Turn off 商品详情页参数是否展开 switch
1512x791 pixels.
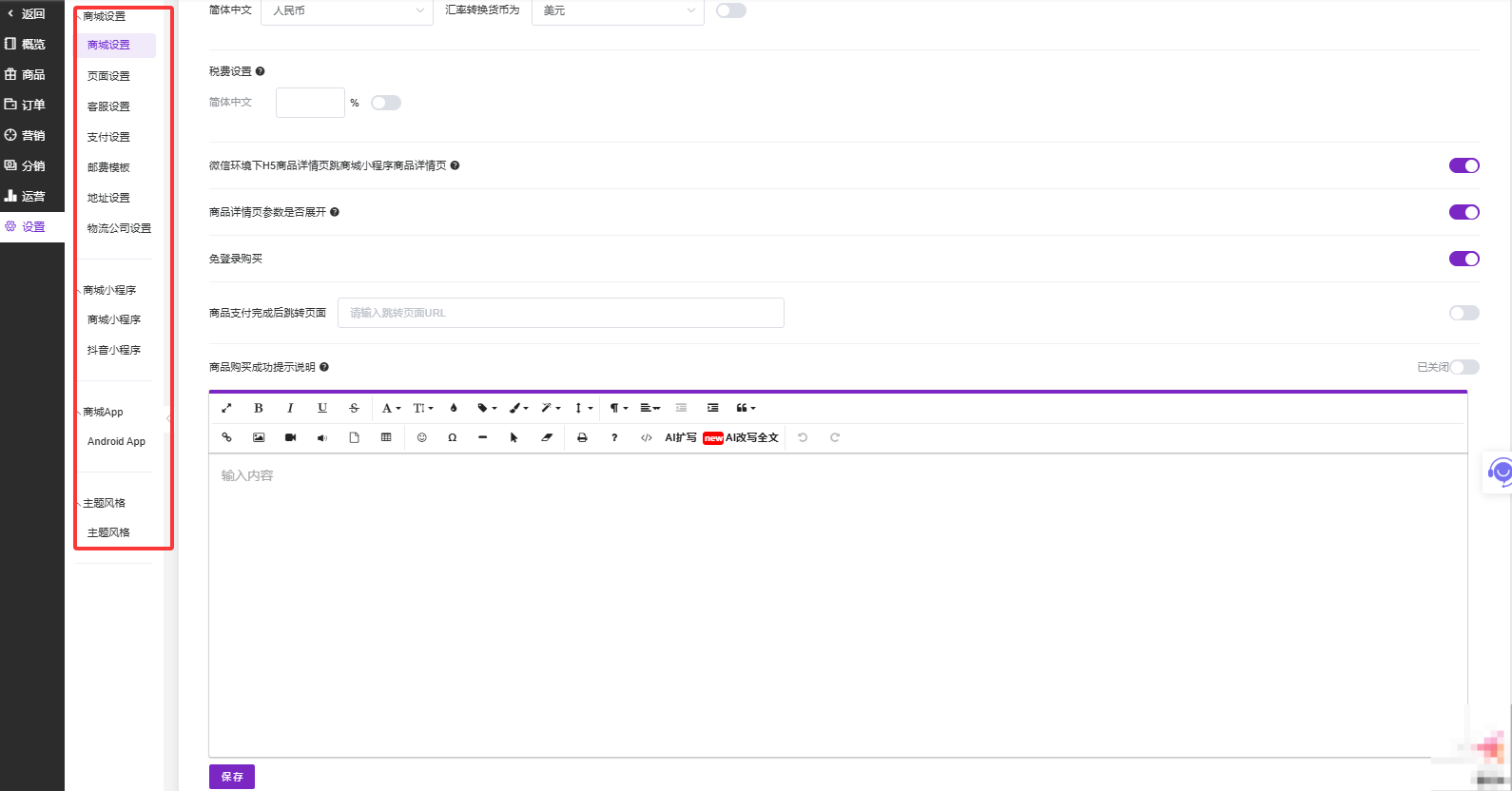[1464, 212]
